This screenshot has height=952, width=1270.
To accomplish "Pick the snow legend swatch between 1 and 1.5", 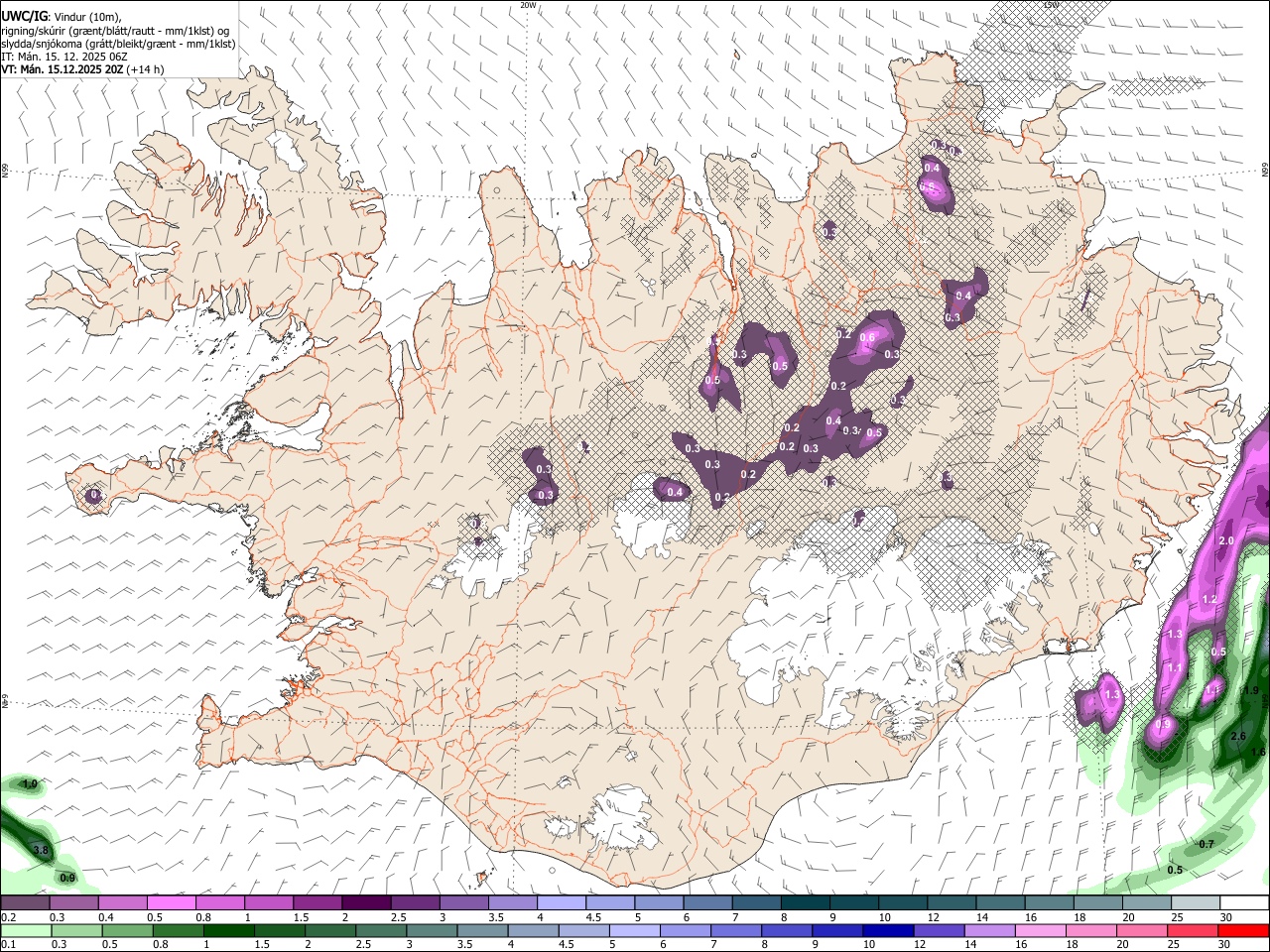I will [268, 903].
